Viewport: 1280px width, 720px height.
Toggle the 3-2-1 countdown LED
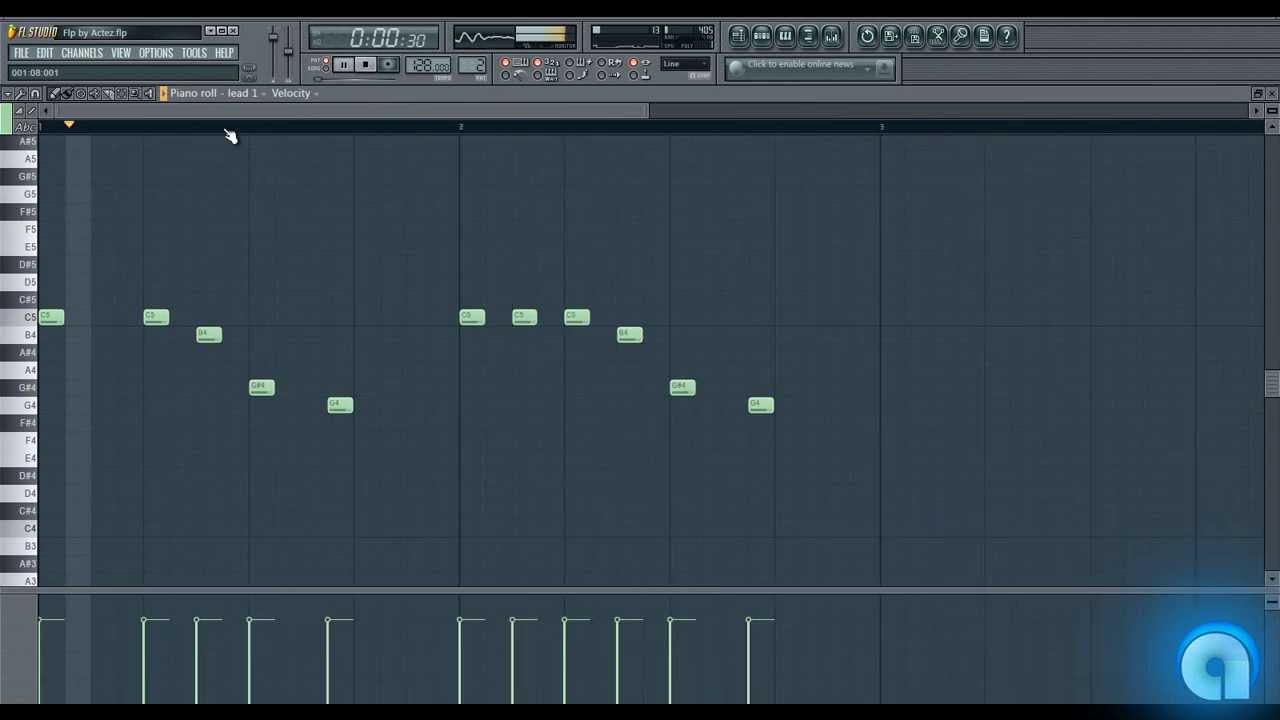tap(537, 62)
